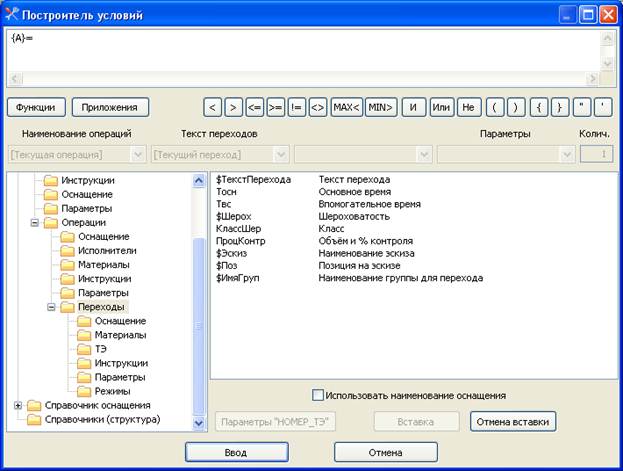Select Справочники (структура) folder
Screen dimensions: 623x471
tap(103, 419)
